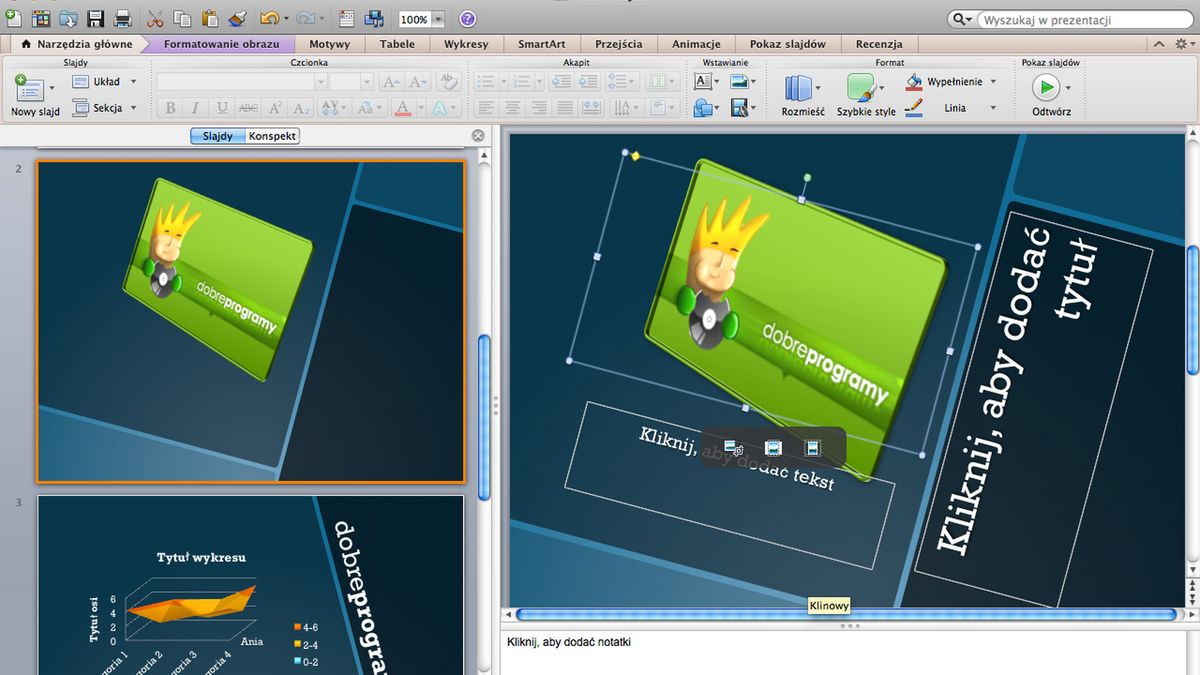Switch to the Recenzja tab
The image size is (1200, 675).
point(879,44)
